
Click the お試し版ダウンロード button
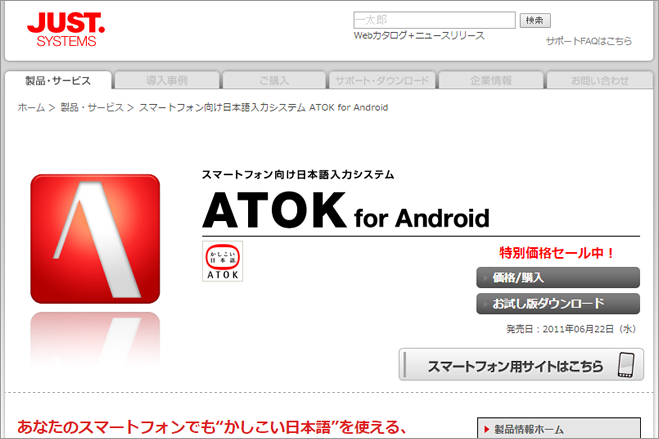(558, 304)
